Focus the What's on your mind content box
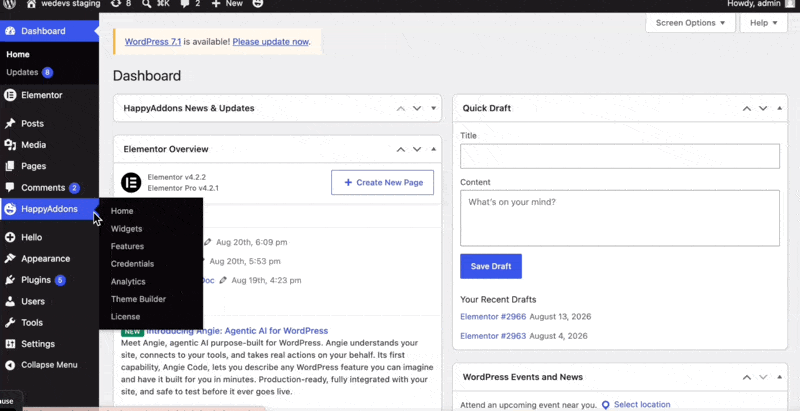This screenshot has height=411, width=800. click(x=620, y=218)
